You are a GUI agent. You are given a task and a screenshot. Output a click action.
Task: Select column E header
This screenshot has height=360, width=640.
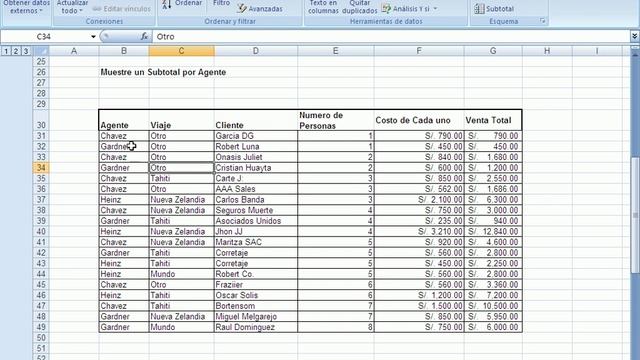pyautogui.click(x=336, y=51)
